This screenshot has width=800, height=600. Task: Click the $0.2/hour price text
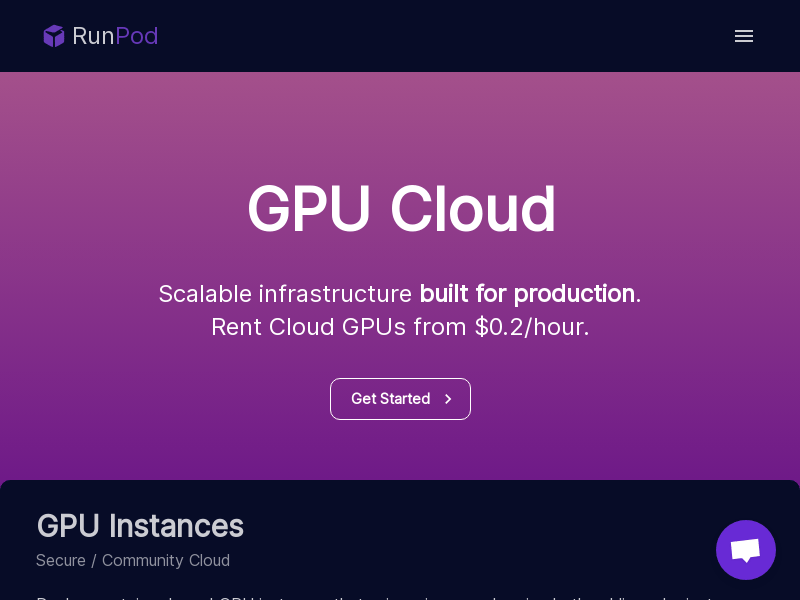tap(532, 327)
